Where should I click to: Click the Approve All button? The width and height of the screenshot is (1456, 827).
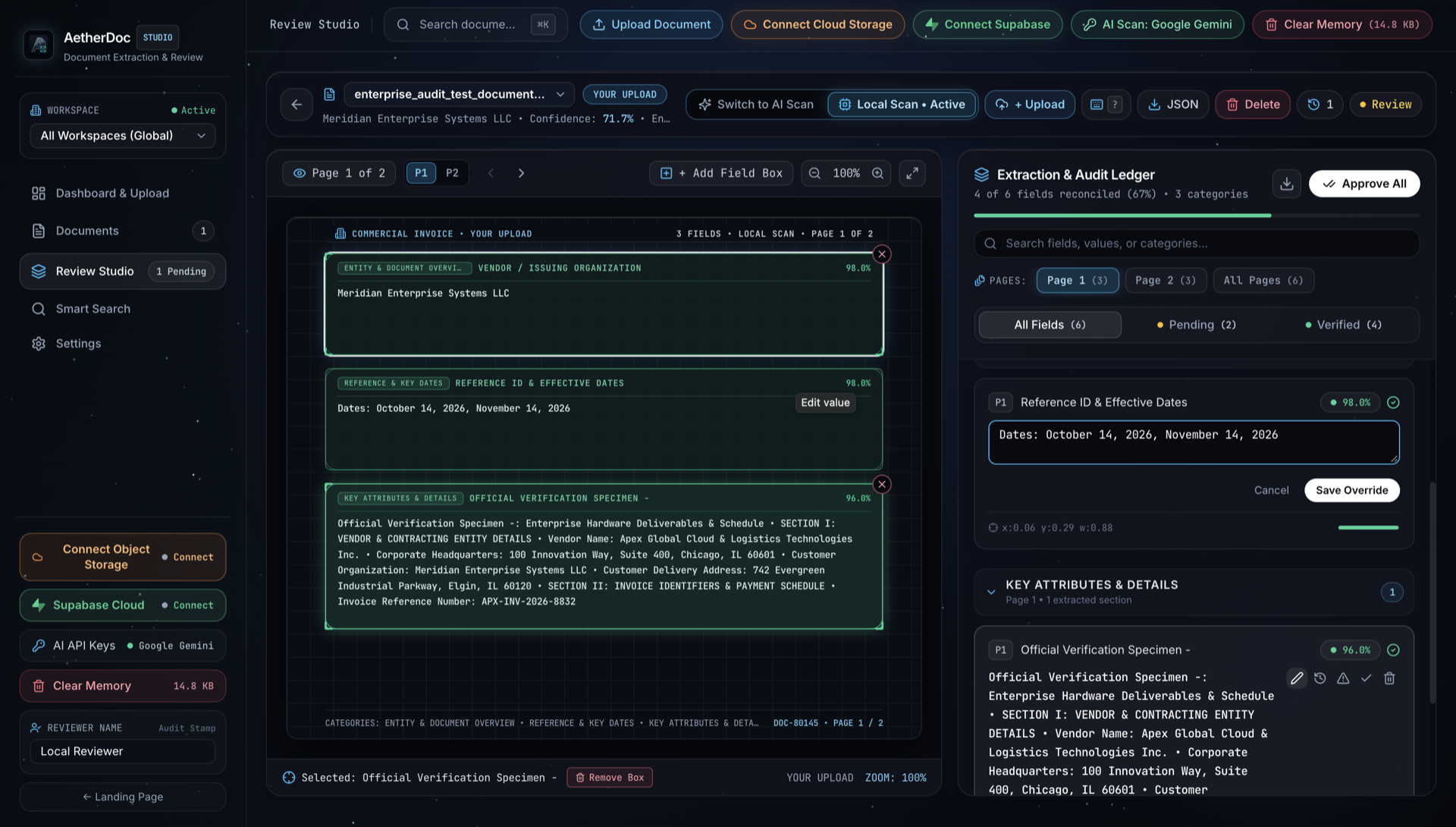click(x=1363, y=184)
